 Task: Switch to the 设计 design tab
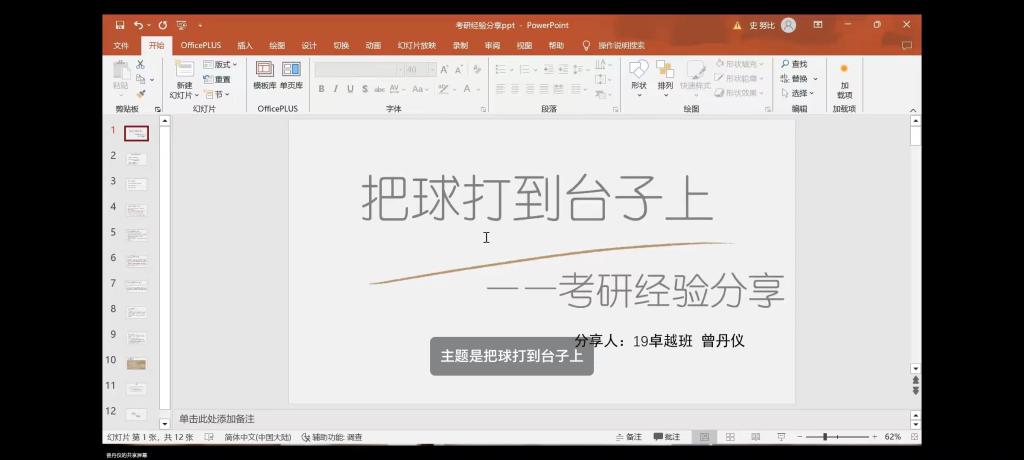pyautogui.click(x=309, y=45)
